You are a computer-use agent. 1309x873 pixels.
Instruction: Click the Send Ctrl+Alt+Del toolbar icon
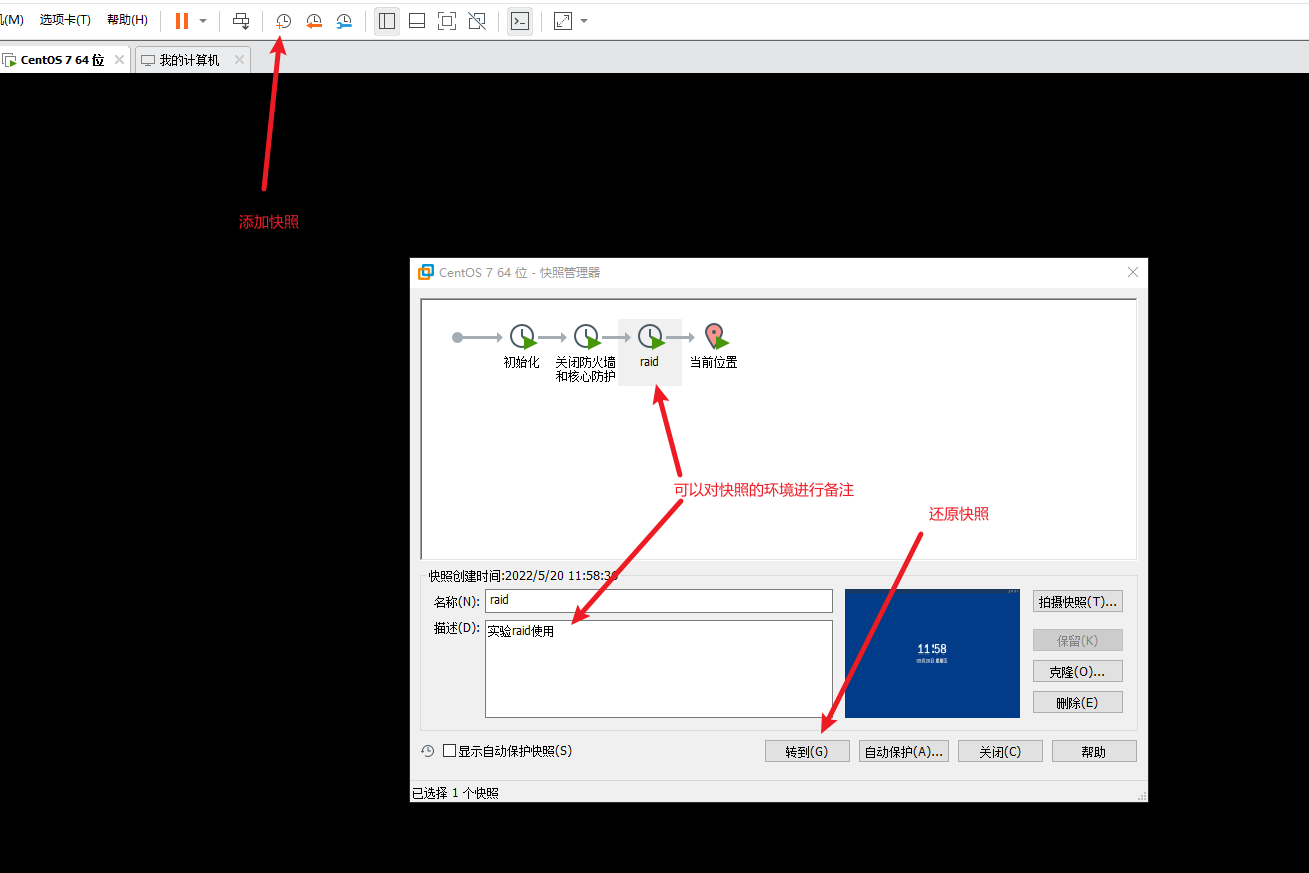(x=241, y=20)
